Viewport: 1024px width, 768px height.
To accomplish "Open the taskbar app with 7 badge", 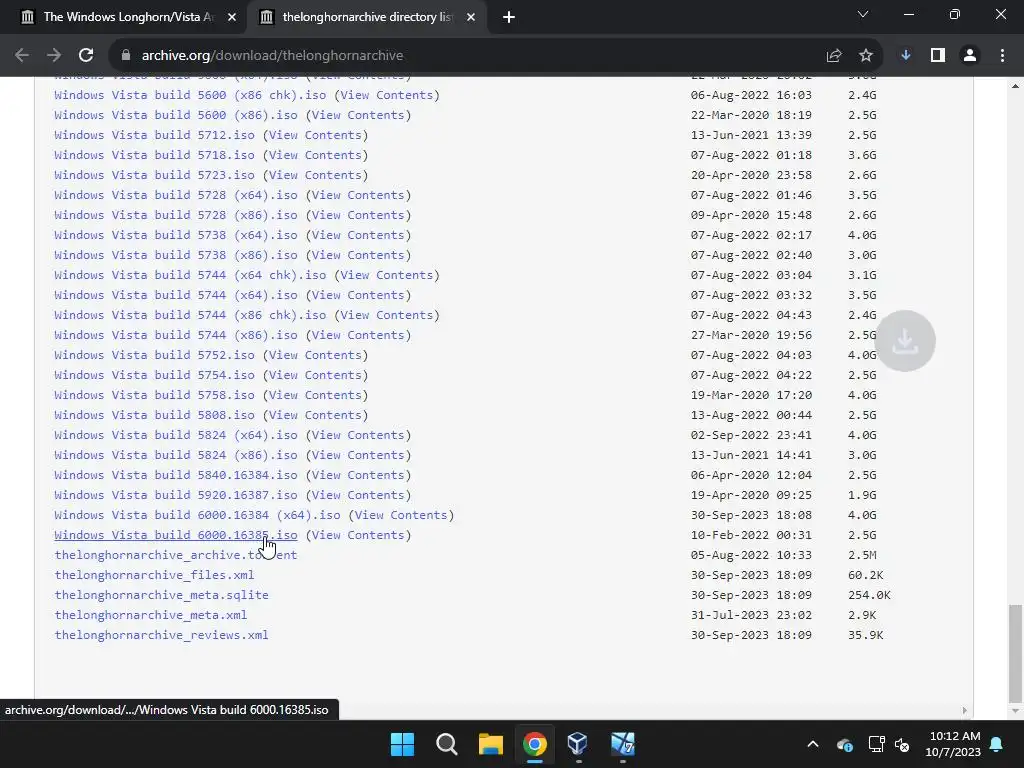I will coord(622,744).
